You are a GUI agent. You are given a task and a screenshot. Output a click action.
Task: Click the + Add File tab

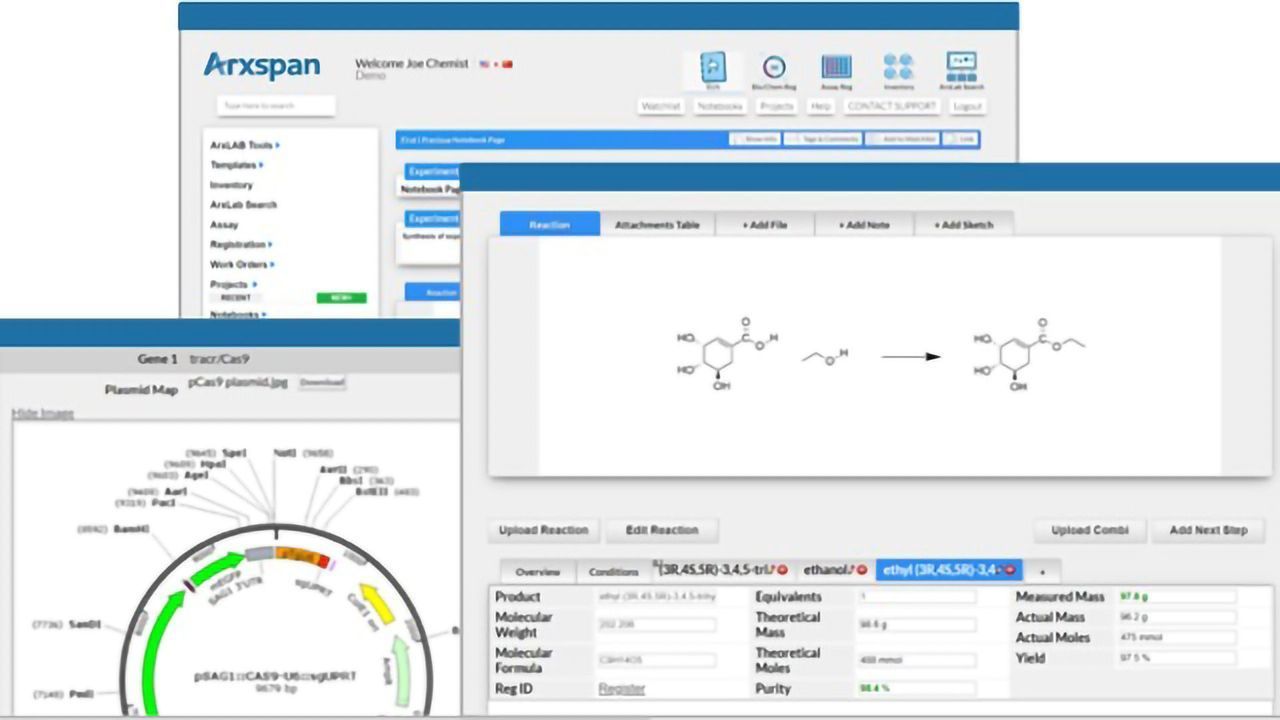(x=765, y=224)
